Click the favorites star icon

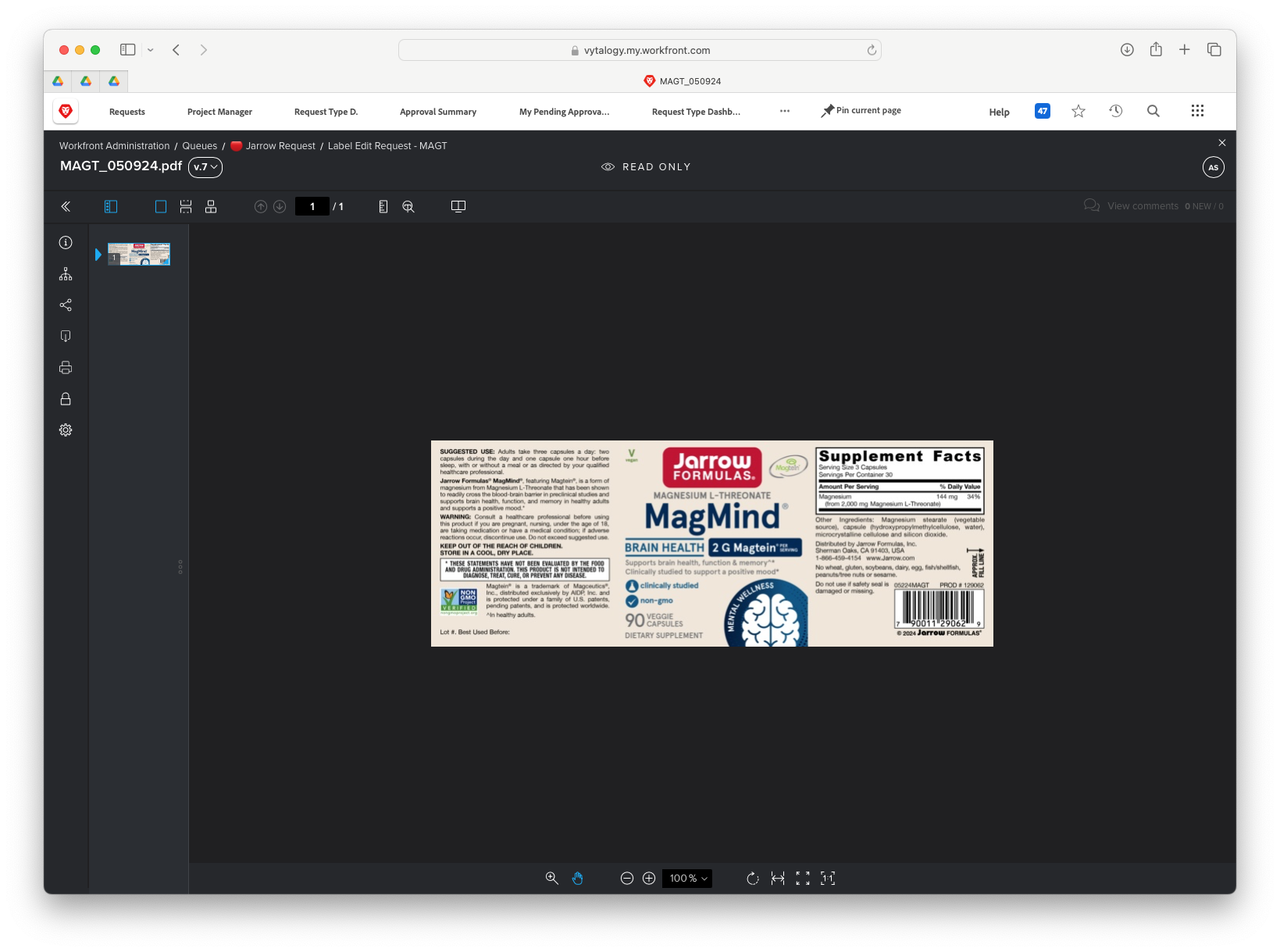click(1079, 111)
